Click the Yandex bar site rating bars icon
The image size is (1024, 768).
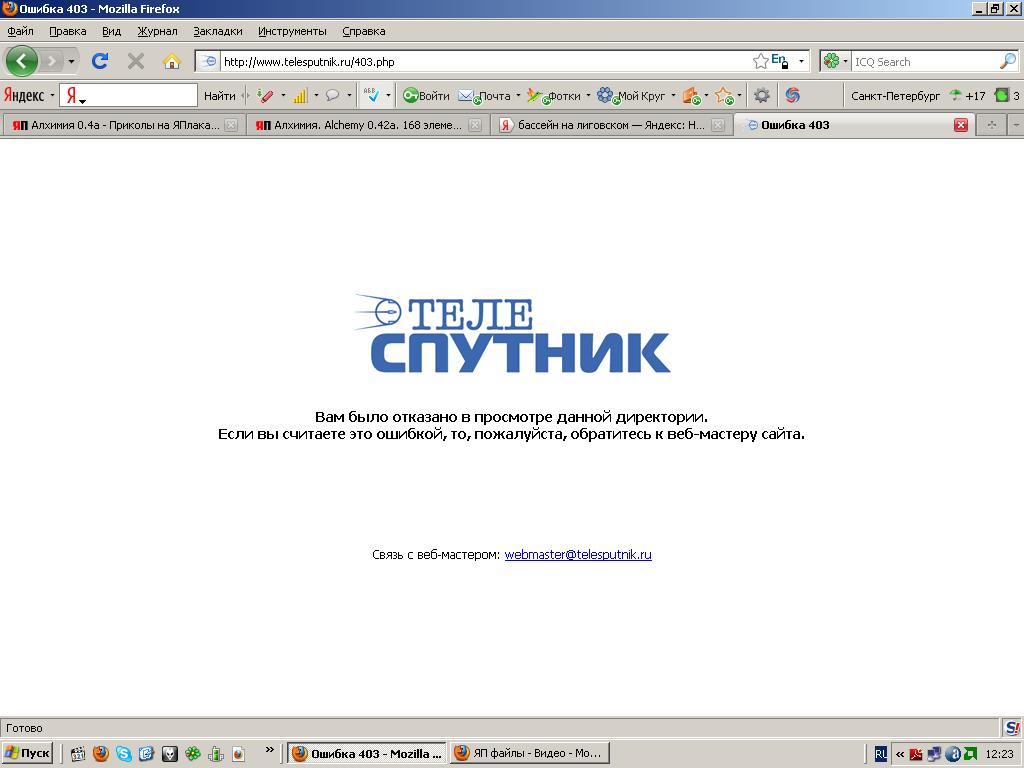[x=300, y=96]
